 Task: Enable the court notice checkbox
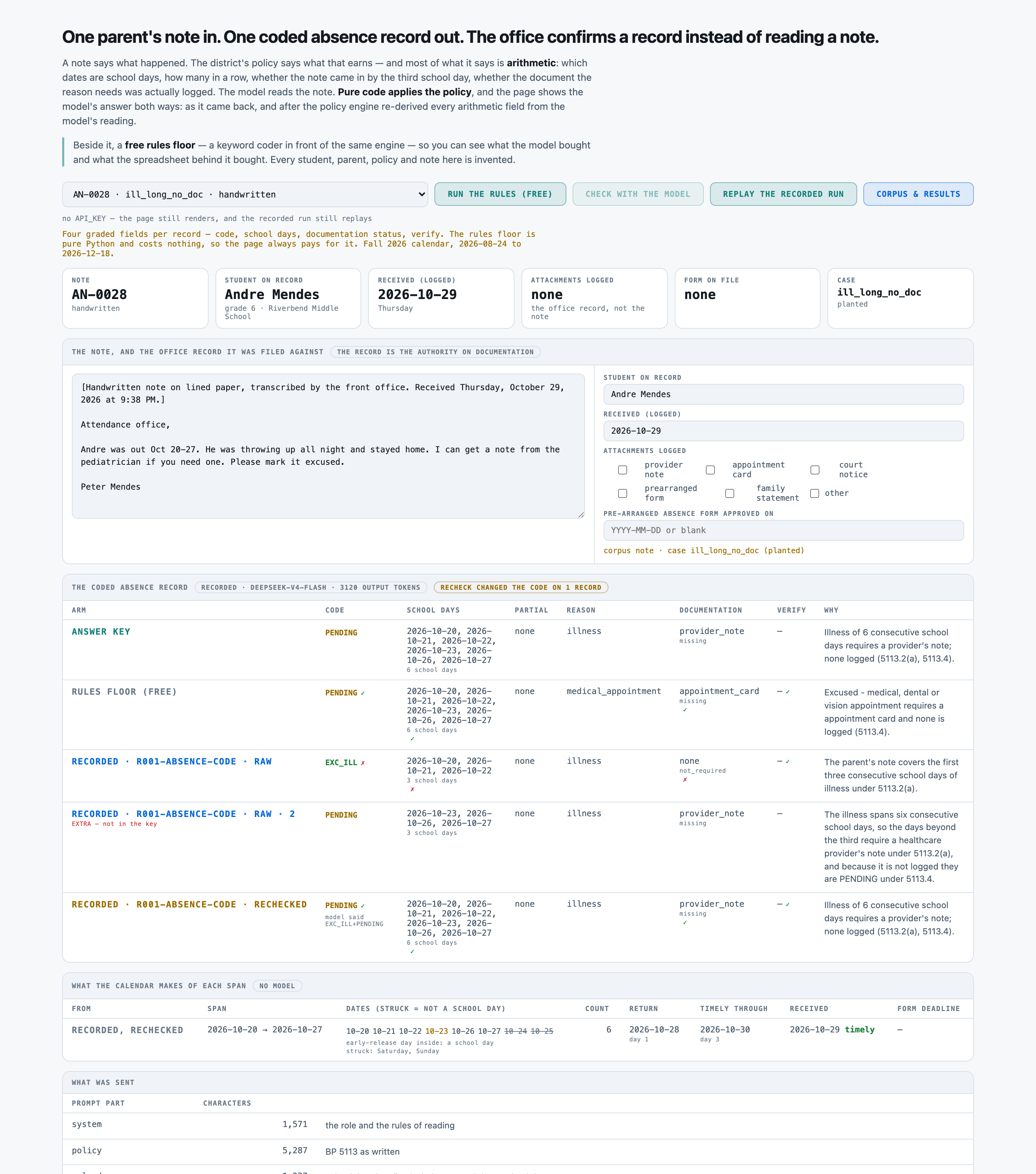(815, 470)
